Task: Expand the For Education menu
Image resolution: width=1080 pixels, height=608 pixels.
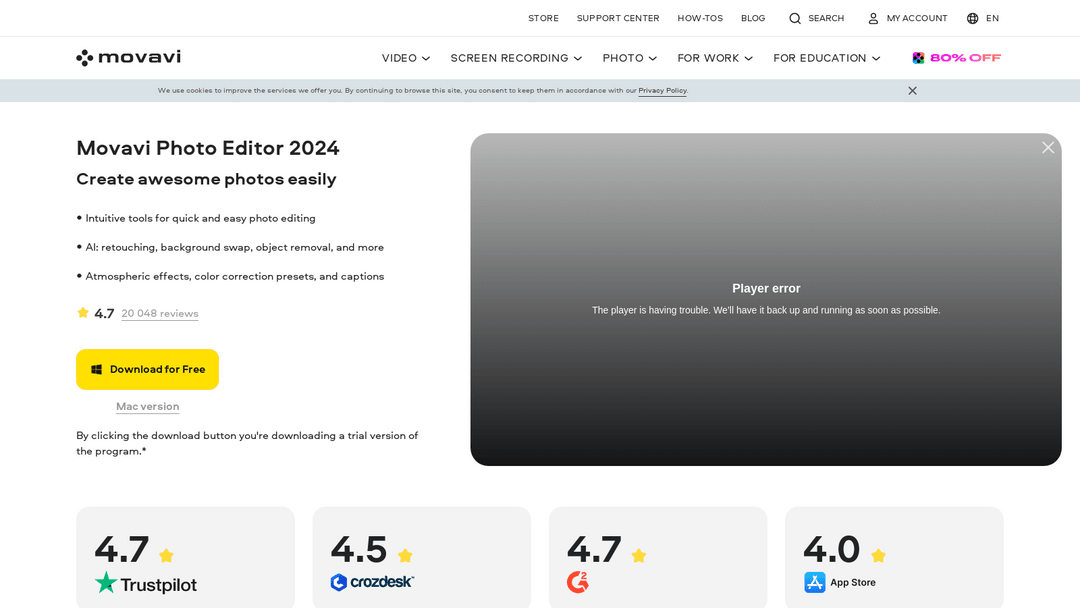Action: [x=826, y=58]
